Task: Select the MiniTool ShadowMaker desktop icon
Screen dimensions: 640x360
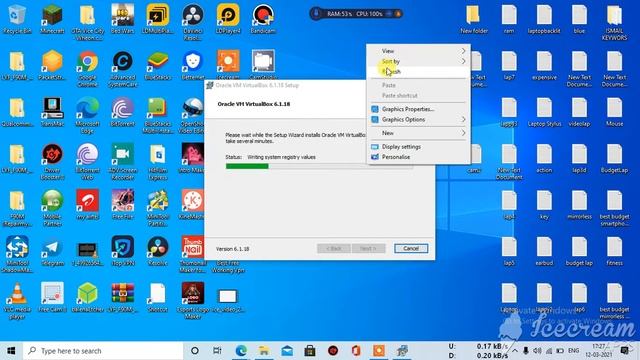Action: pyautogui.click(x=17, y=255)
